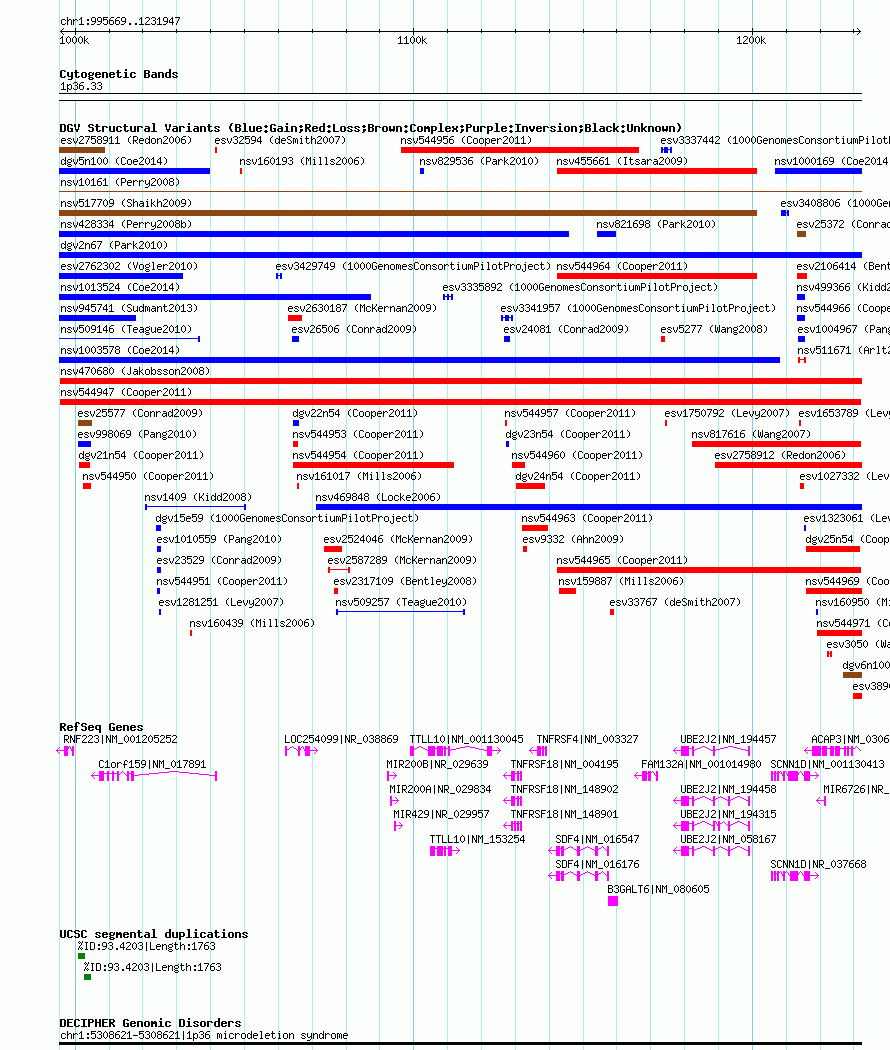The height and width of the screenshot is (1050, 890).
Task: Click the red bar of nsv455661 (Itsara2009)
Action: click(x=656, y=171)
